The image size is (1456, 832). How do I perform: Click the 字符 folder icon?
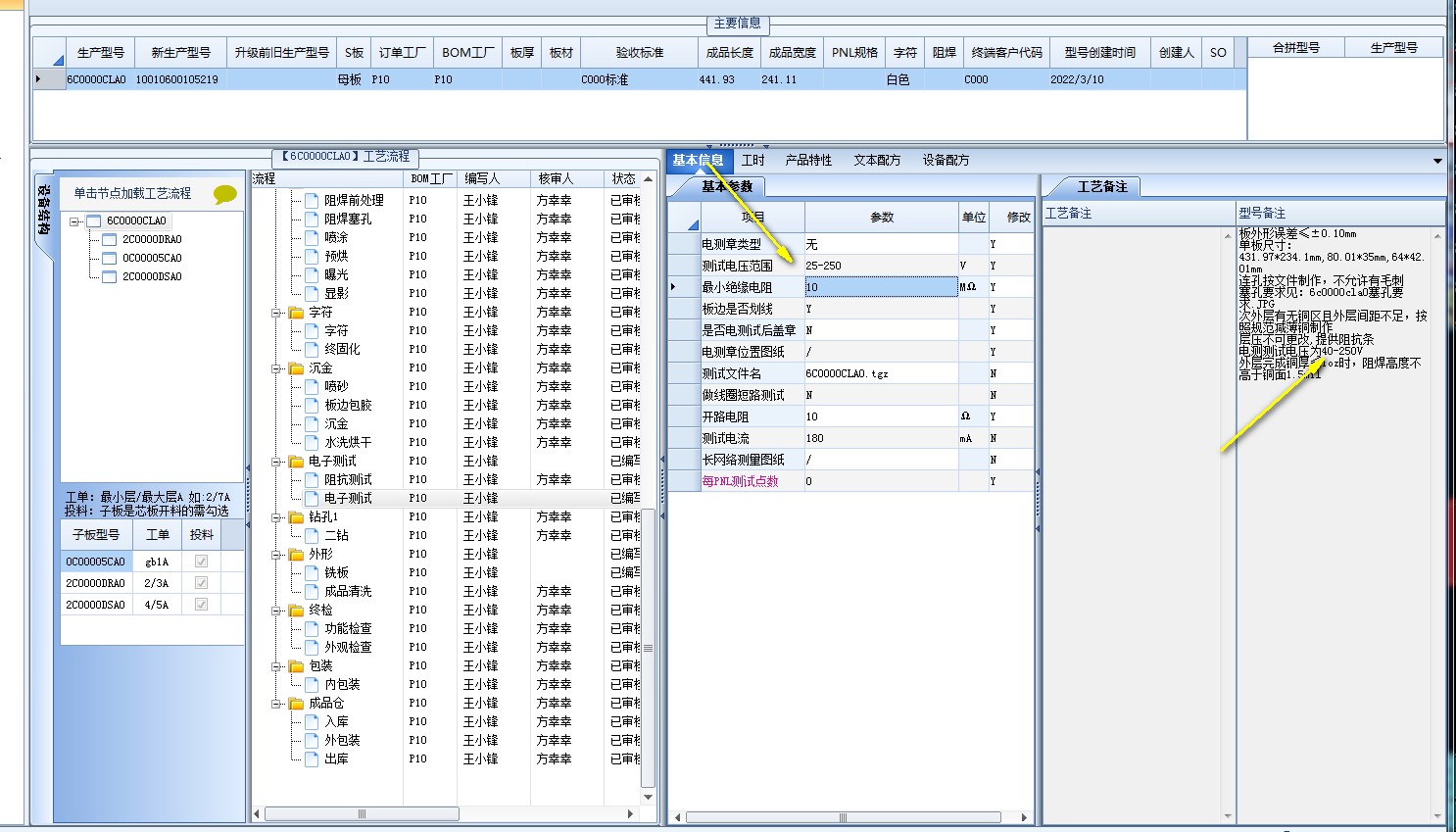(x=296, y=312)
